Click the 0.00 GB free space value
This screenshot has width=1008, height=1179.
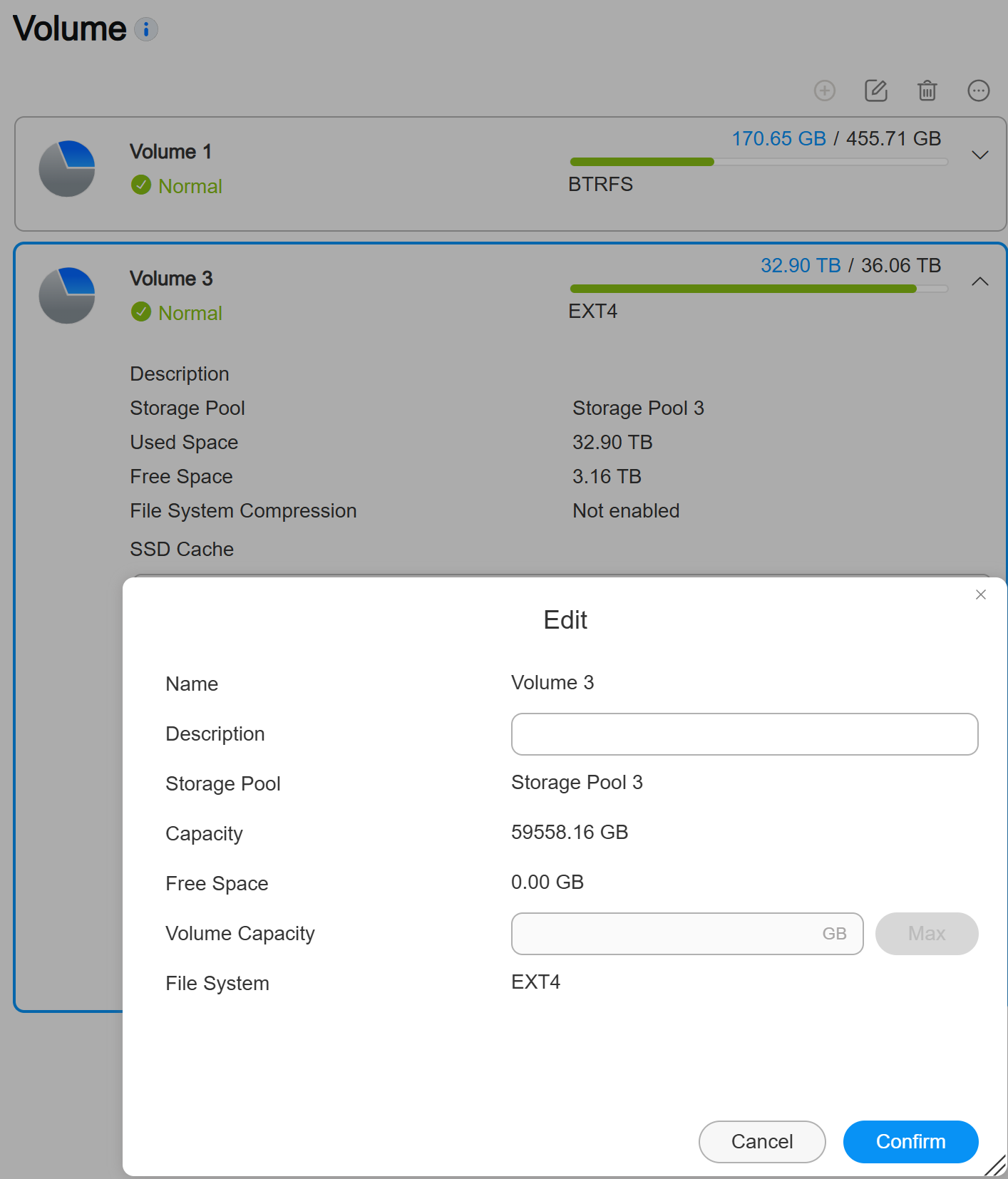click(x=547, y=882)
